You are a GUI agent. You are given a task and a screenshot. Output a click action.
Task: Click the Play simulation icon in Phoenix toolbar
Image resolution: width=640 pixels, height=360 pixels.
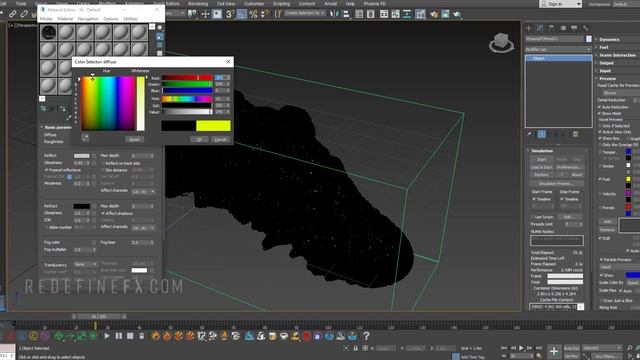pyautogui.click(x=107, y=336)
